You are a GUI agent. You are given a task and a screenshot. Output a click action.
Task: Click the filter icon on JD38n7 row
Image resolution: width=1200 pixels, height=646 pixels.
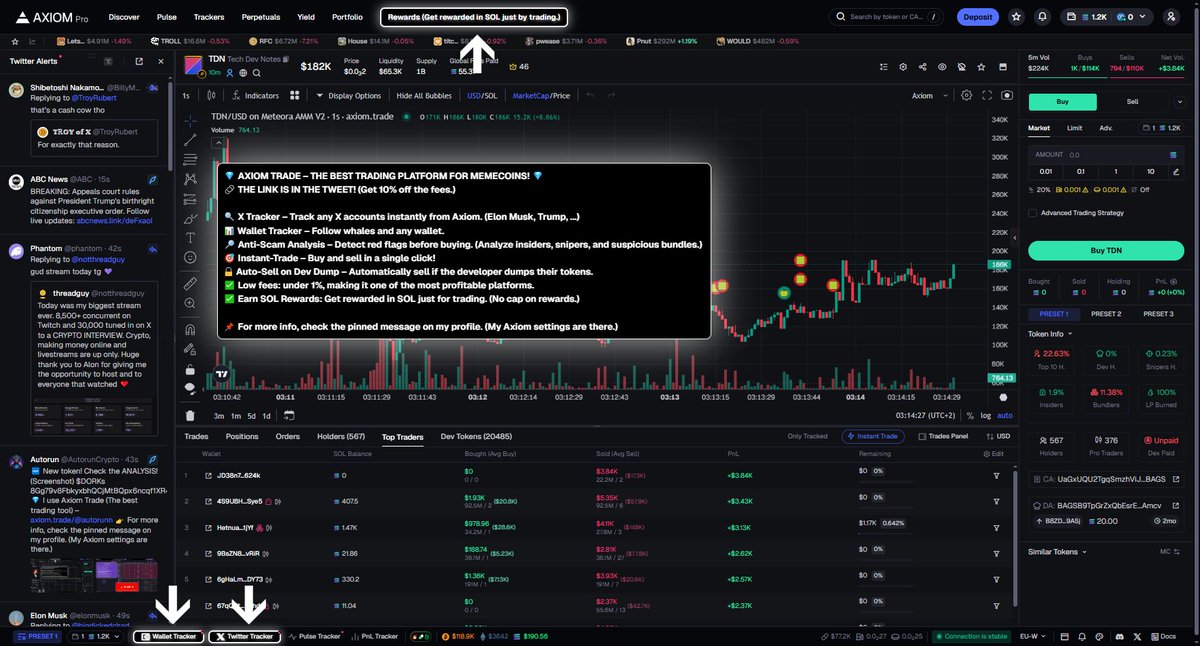(996, 476)
